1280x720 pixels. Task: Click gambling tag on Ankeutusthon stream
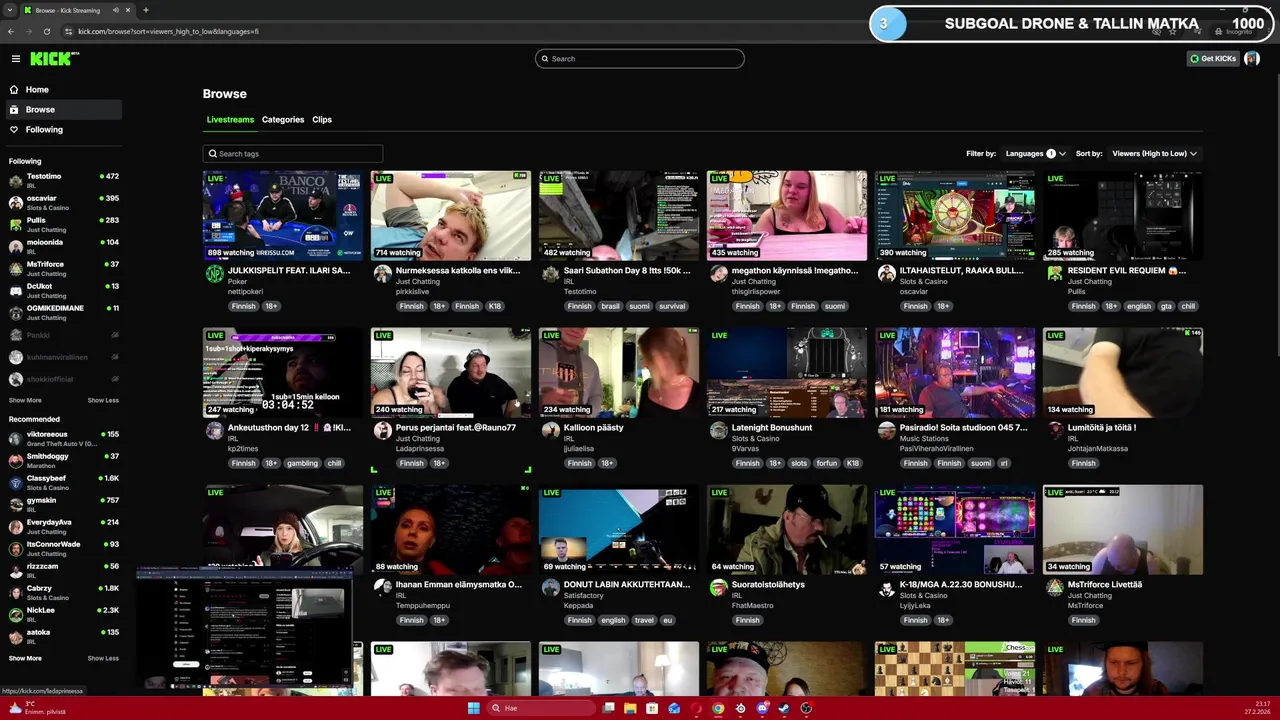coord(302,464)
